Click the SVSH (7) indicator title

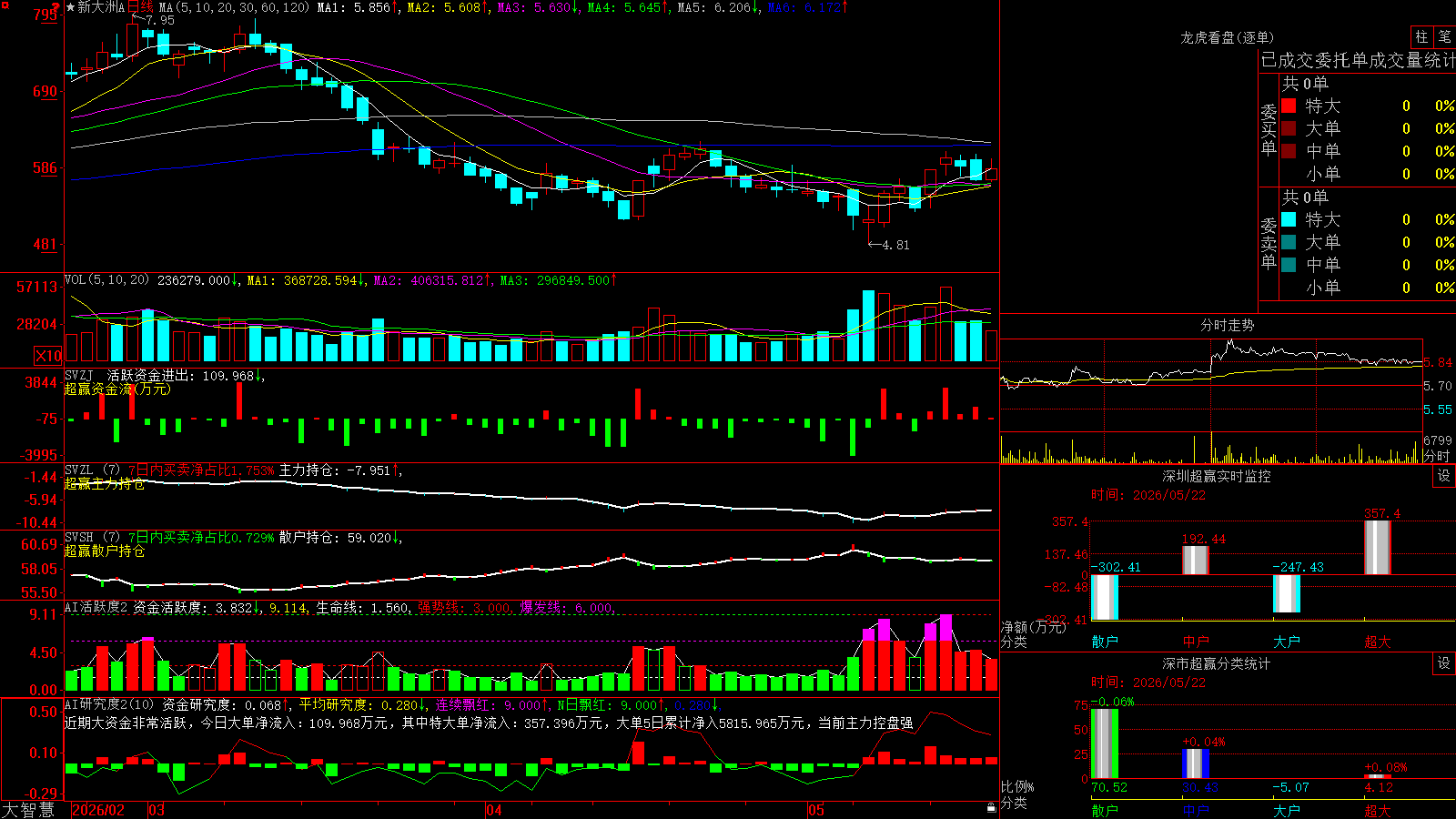[92, 538]
